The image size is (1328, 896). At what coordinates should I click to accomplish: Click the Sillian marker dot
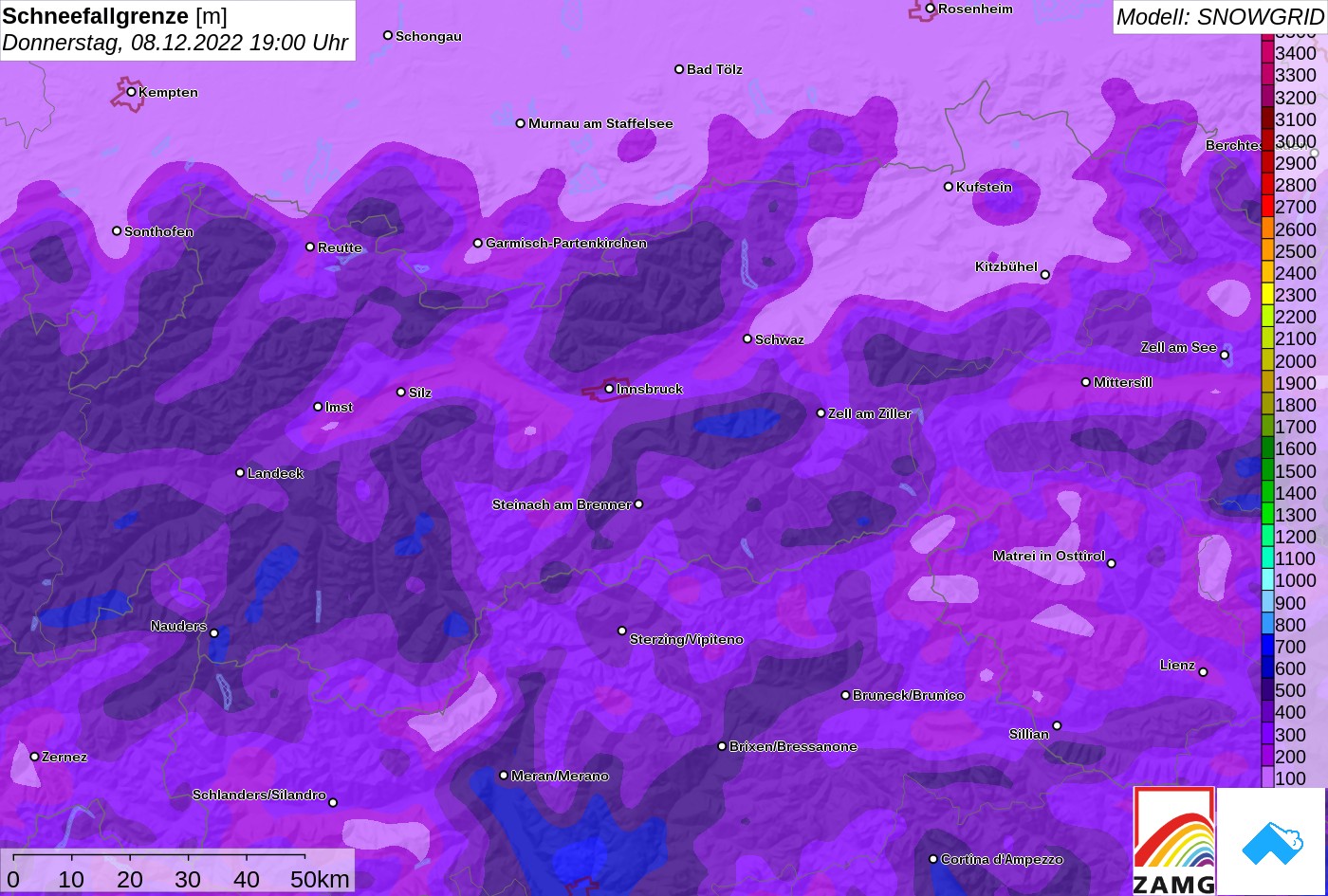(1057, 726)
